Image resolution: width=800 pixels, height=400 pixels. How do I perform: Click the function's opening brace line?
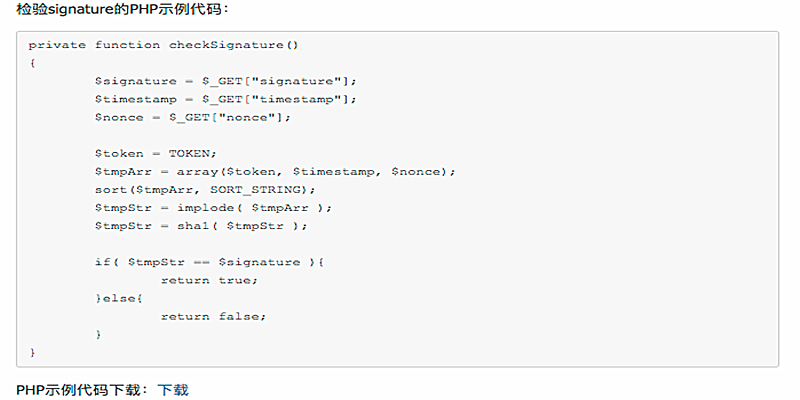click(x=33, y=63)
